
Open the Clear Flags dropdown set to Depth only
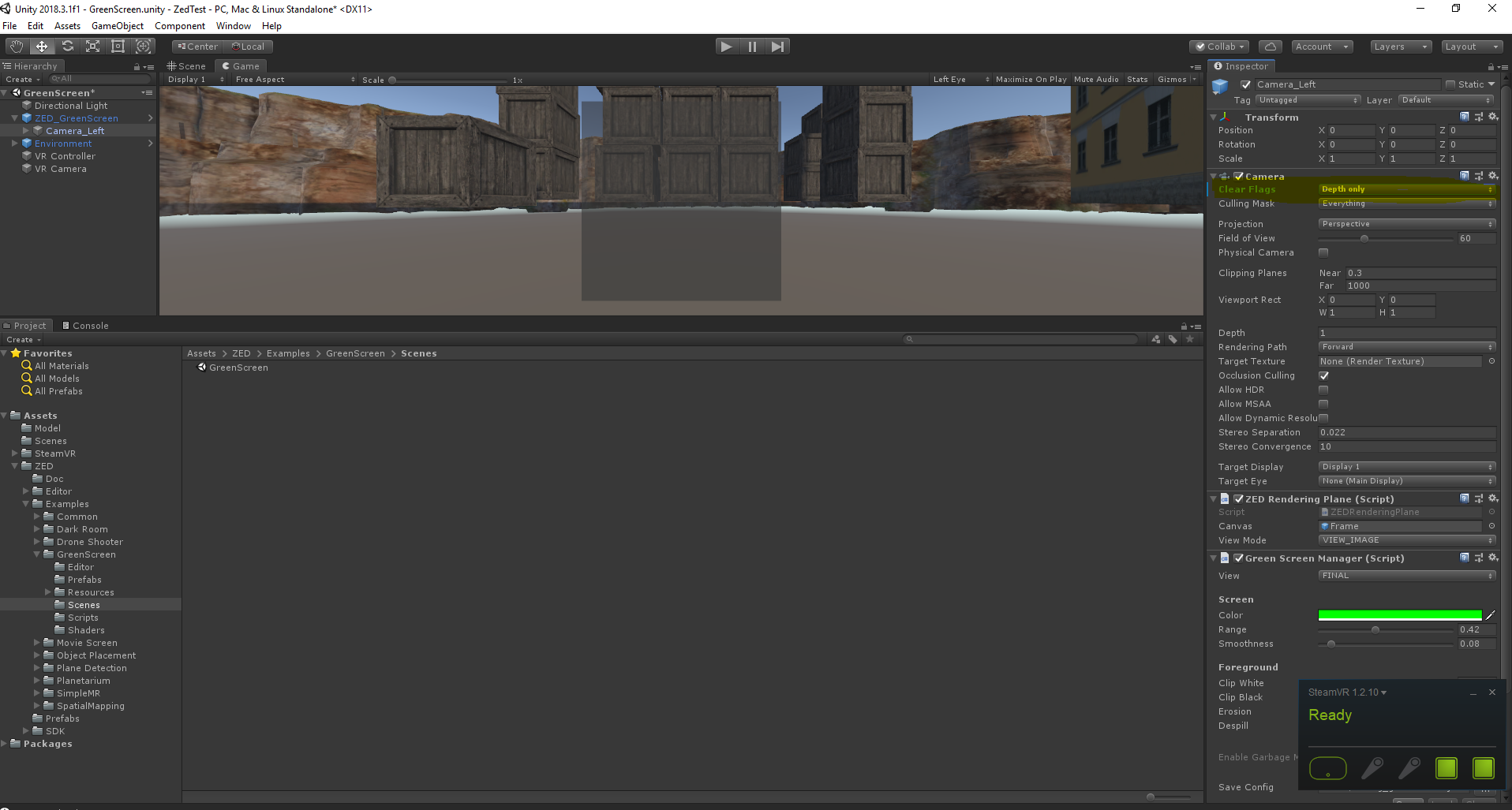pyautogui.click(x=1405, y=189)
